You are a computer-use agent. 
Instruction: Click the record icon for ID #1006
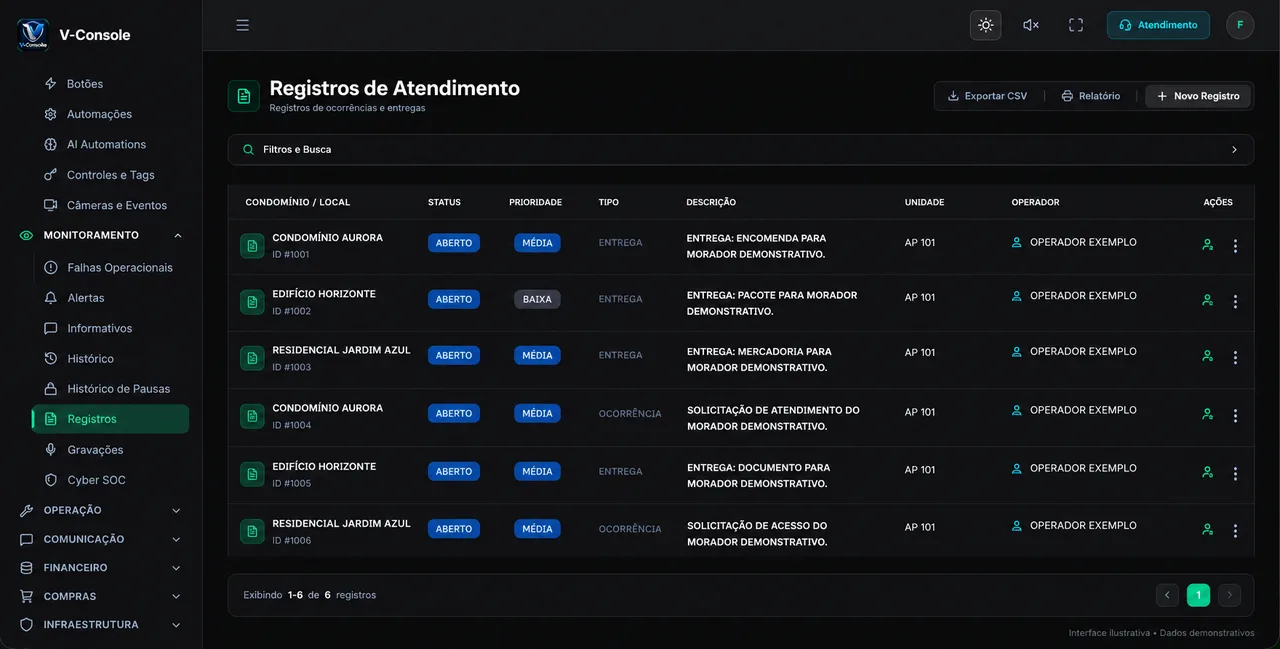click(x=252, y=531)
